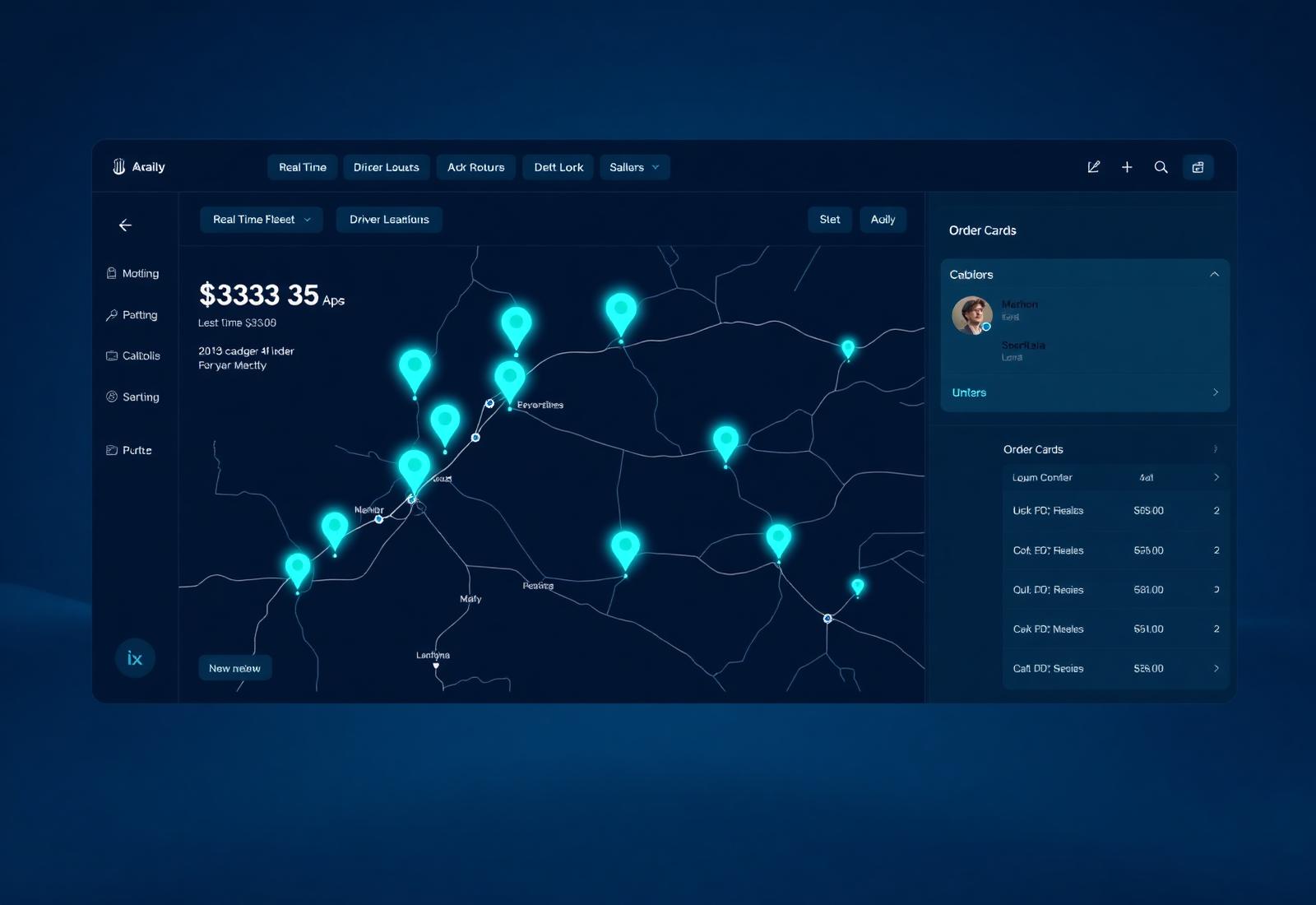Open the Dricer Louets tab
The height and width of the screenshot is (905, 1316).
(387, 167)
